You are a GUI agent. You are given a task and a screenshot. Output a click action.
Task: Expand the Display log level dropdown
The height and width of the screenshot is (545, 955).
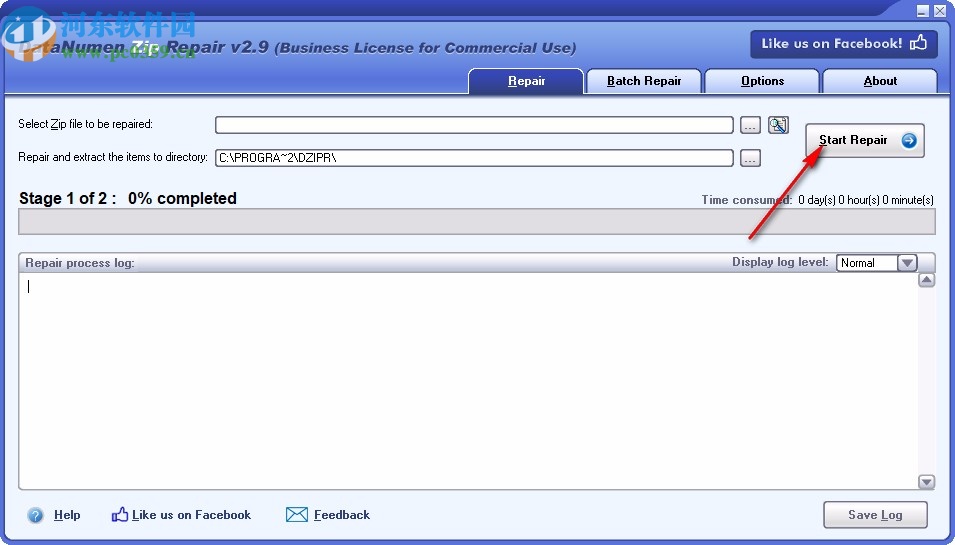(907, 263)
